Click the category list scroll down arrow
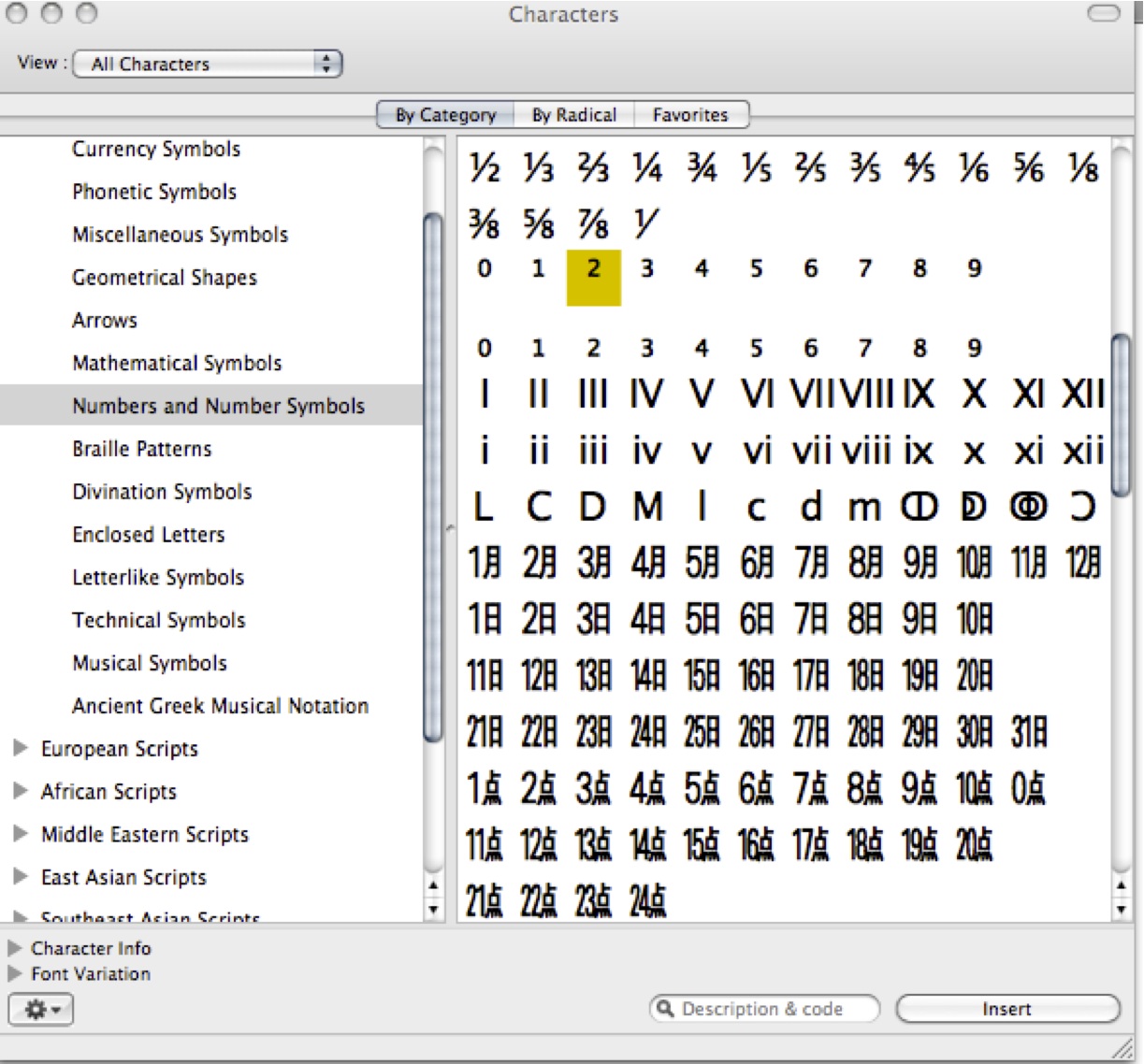The image size is (1144, 1064). (432, 909)
